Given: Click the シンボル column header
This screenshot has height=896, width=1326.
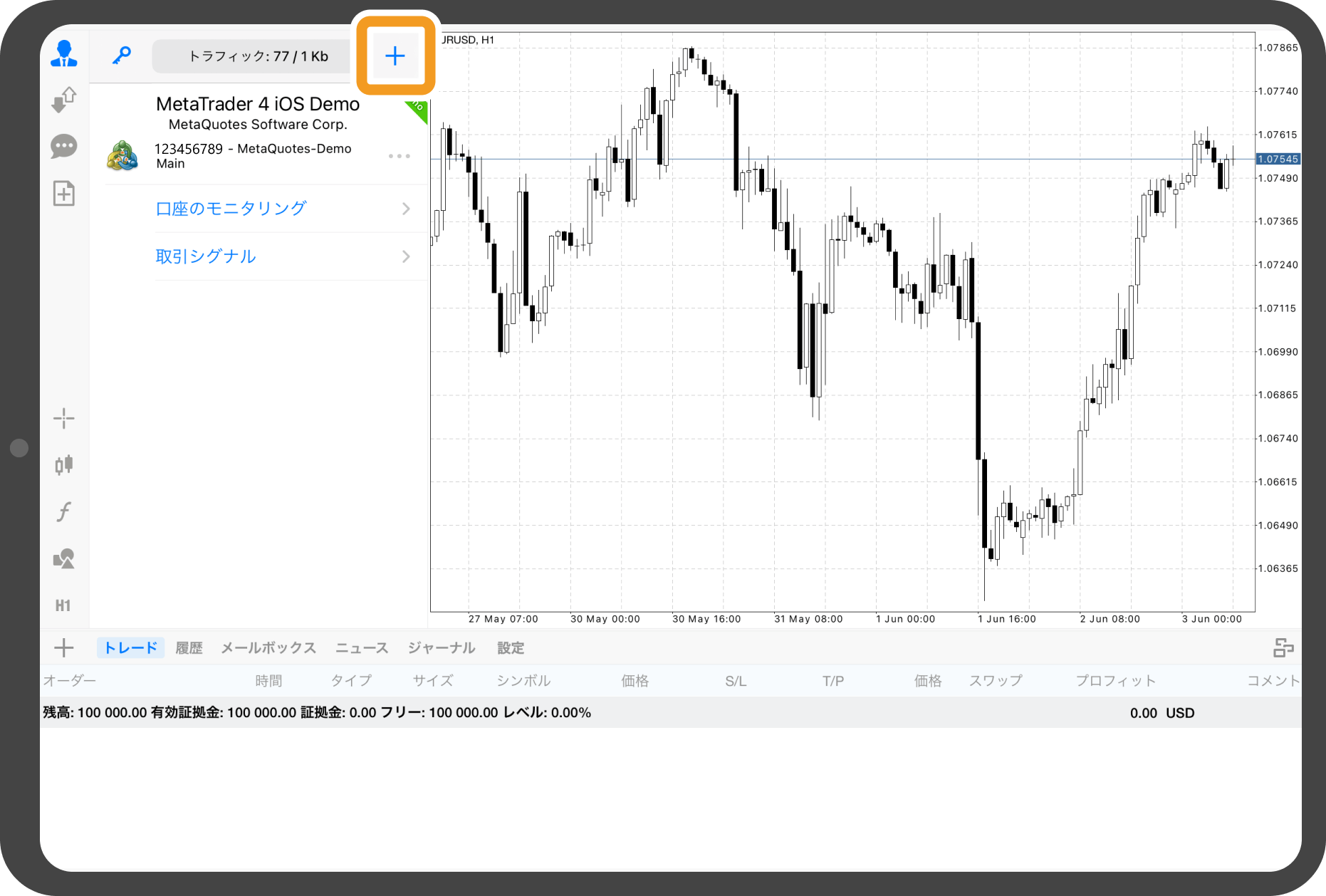Looking at the screenshot, I should pyautogui.click(x=523, y=680).
